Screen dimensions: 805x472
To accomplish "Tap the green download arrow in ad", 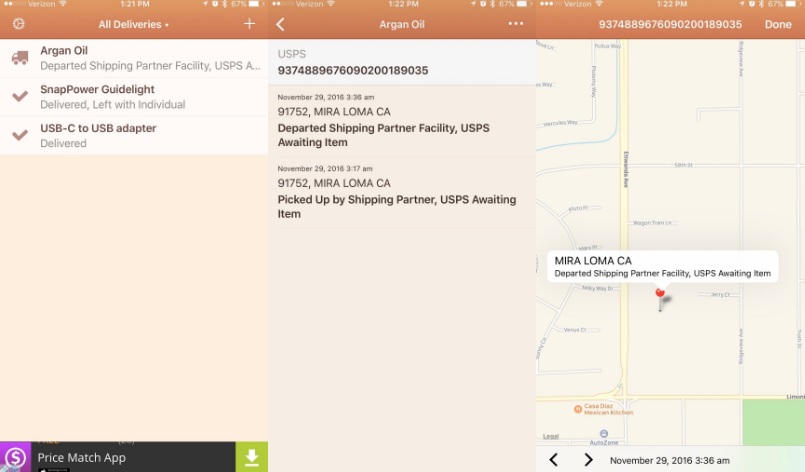I will click(252, 457).
